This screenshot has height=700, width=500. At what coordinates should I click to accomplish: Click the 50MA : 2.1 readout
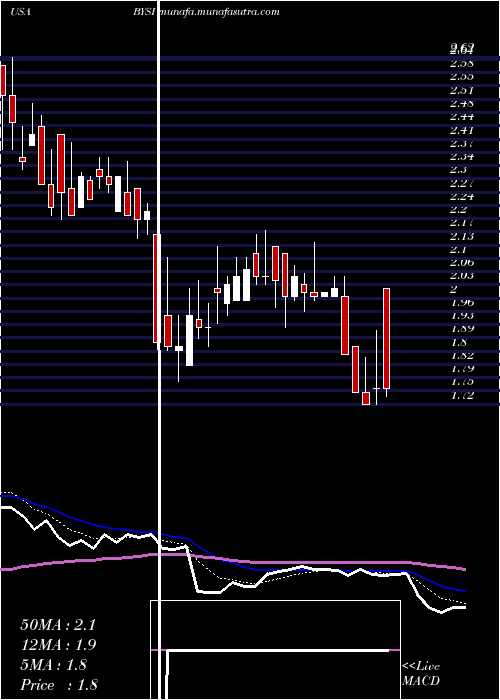58,625
